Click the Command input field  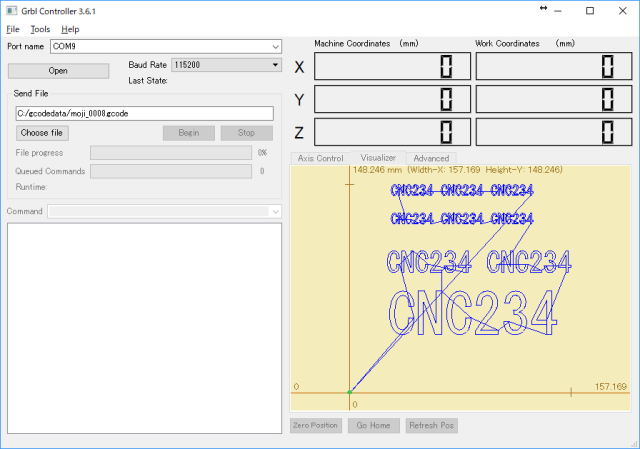click(x=159, y=211)
